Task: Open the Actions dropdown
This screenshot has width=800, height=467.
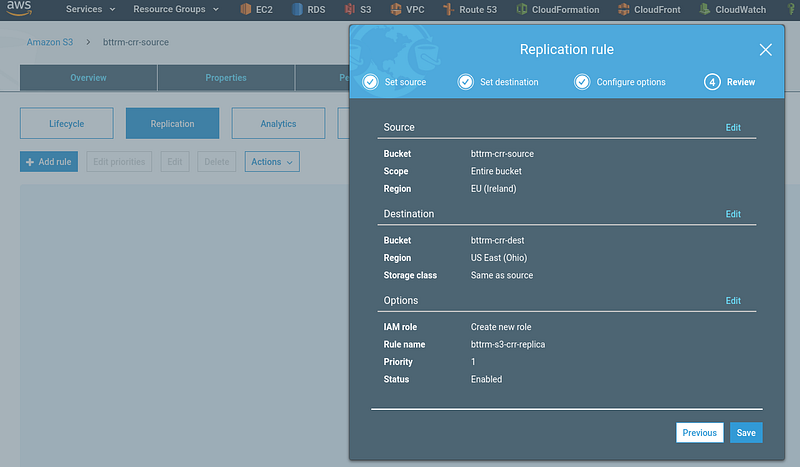Action: pos(272,162)
